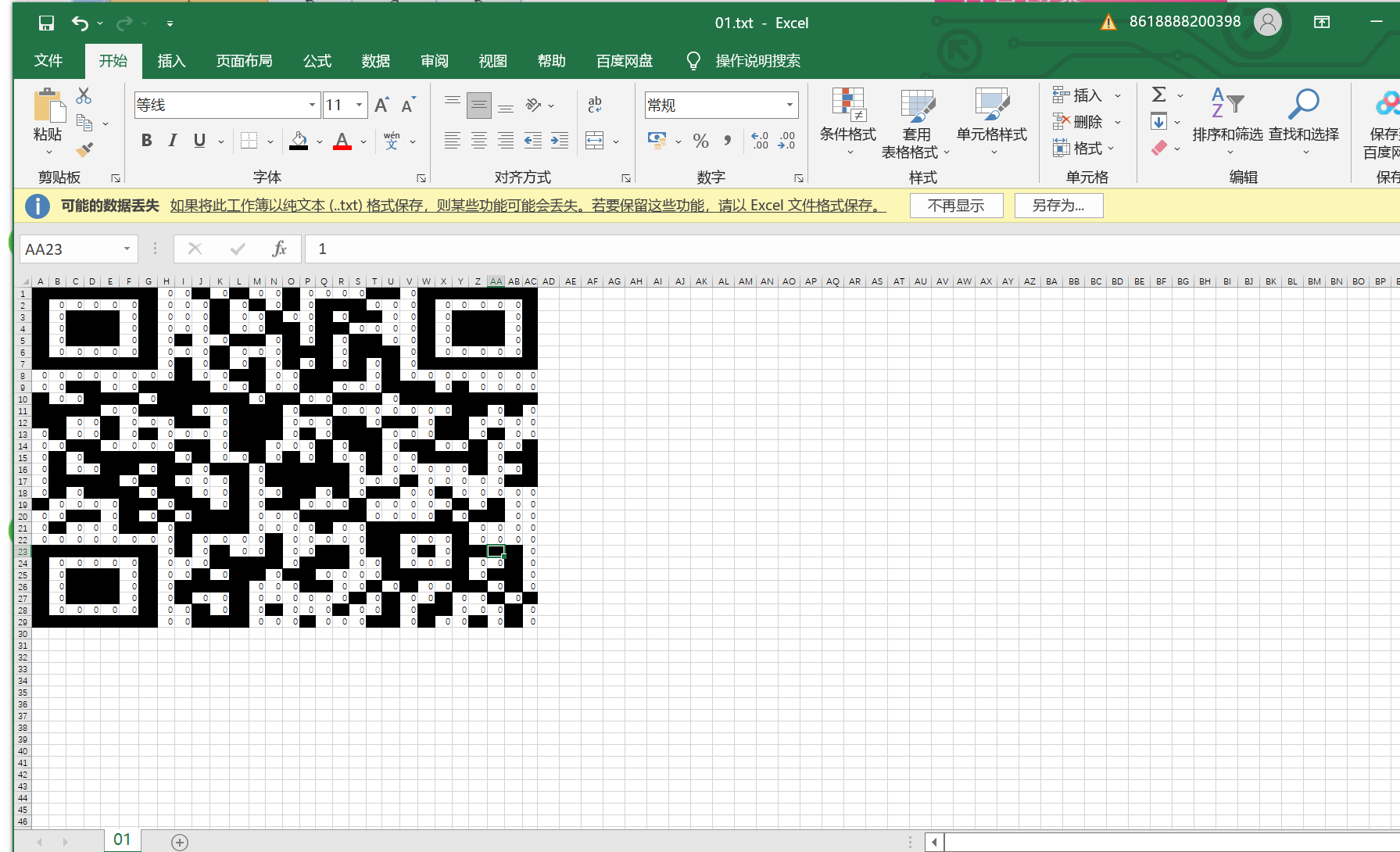Click the 不再显示 button
Image resolution: width=1400 pixels, height=852 pixels.
pyautogui.click(x=956, y=206)
